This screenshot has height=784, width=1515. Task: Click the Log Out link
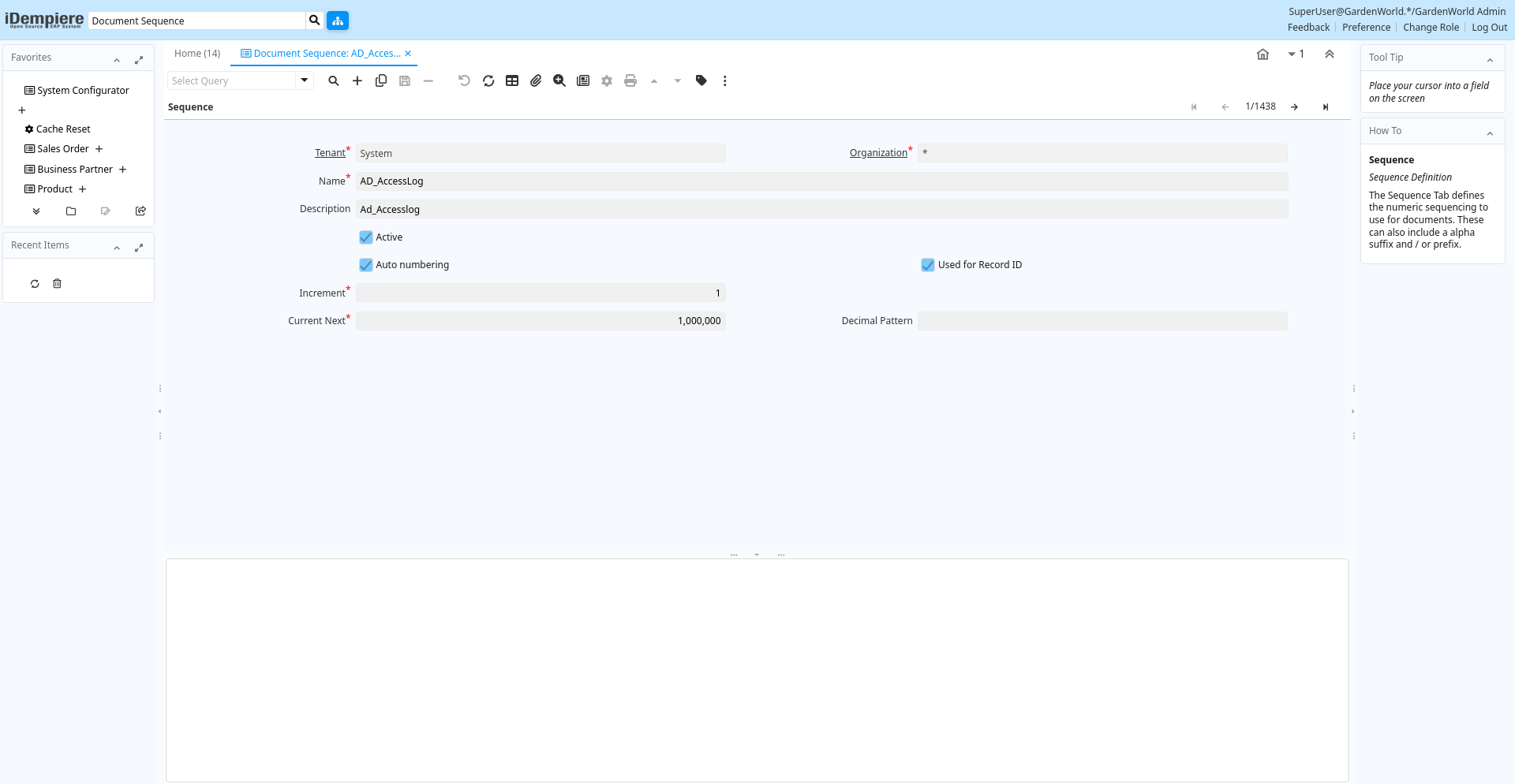1489,28
